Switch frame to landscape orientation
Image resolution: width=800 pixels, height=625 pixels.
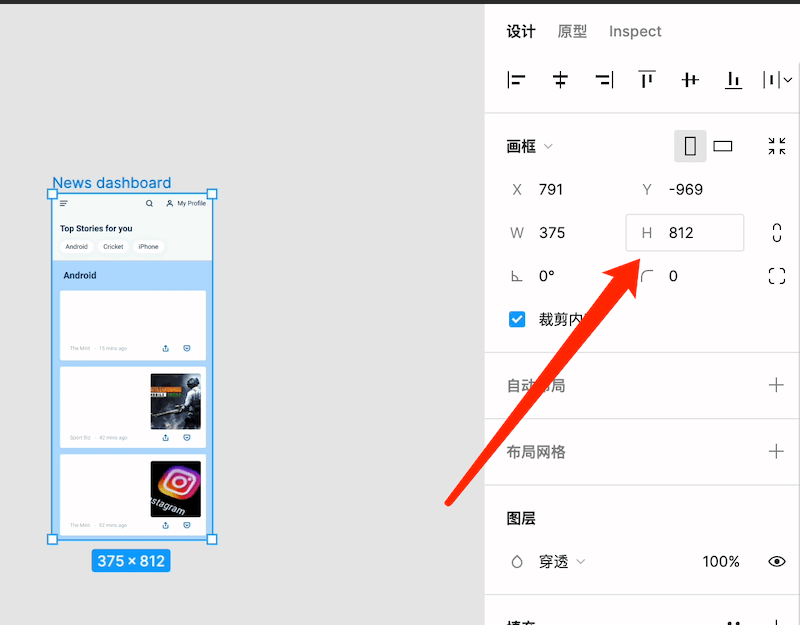723,145
